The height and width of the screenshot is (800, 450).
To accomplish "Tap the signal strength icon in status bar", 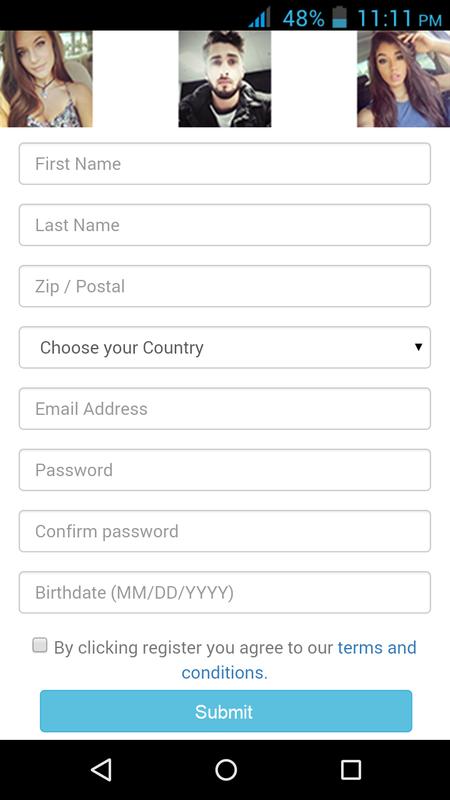I will click(x=259, y=18).
